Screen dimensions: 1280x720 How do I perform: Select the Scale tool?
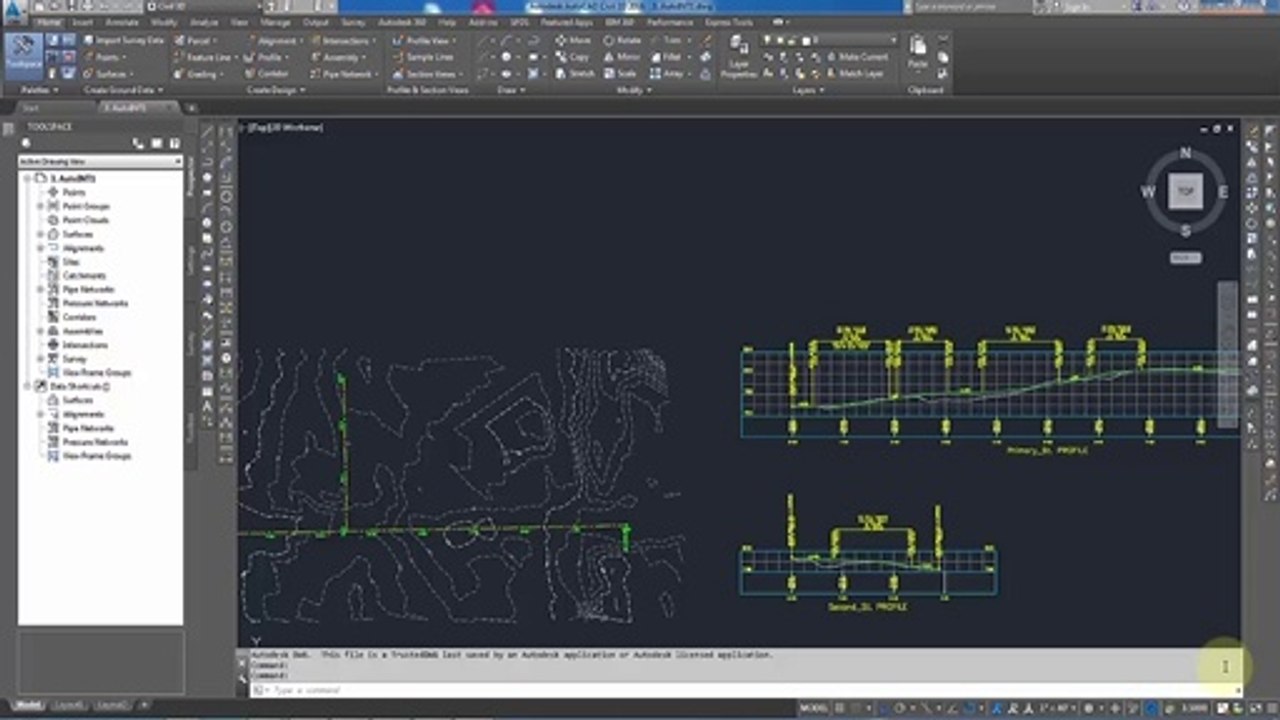(x=620, y=74)
